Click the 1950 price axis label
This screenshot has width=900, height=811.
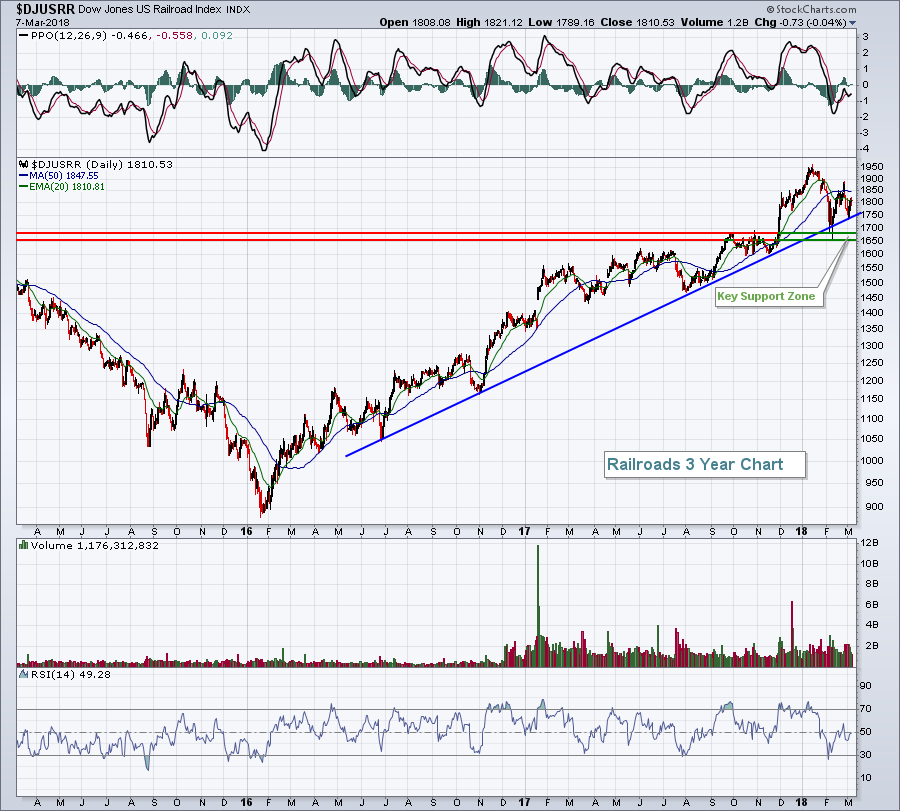pos(872,166)
